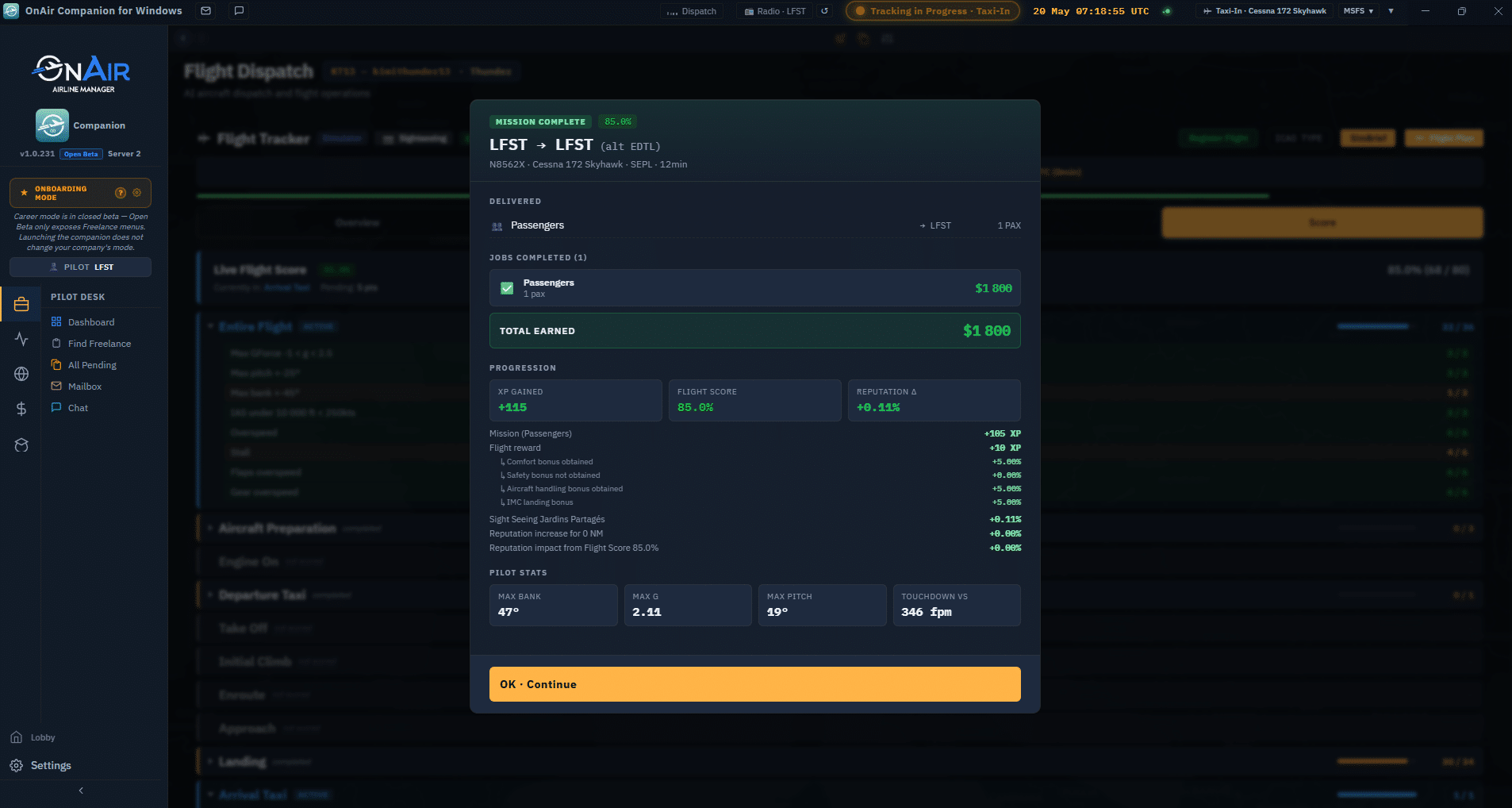This screenshot has width=1512, height=808.
Task: Click the Companion app icon in sidebar
Action: tap(52, 125)
